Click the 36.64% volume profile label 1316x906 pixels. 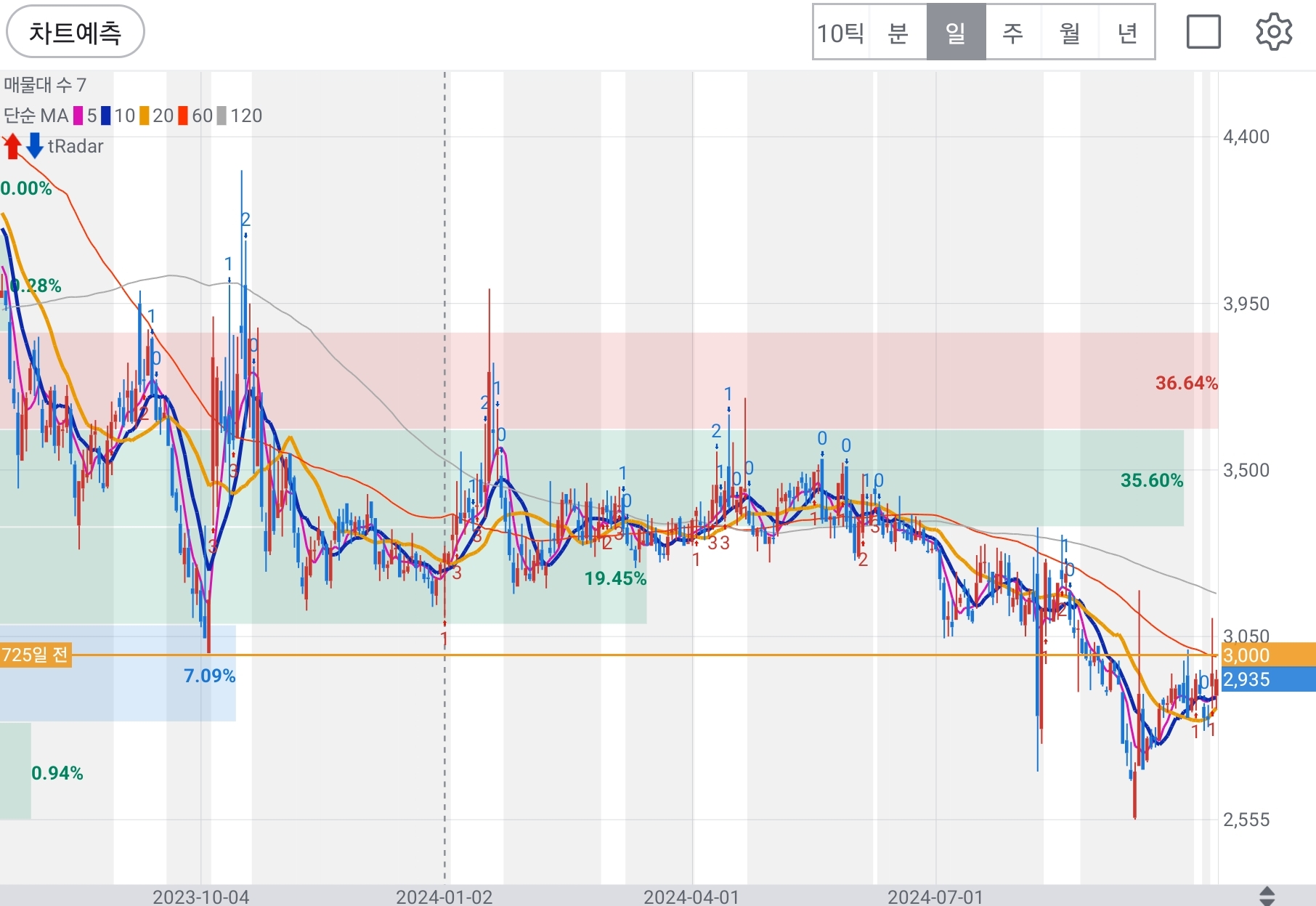pos(1186,383)
